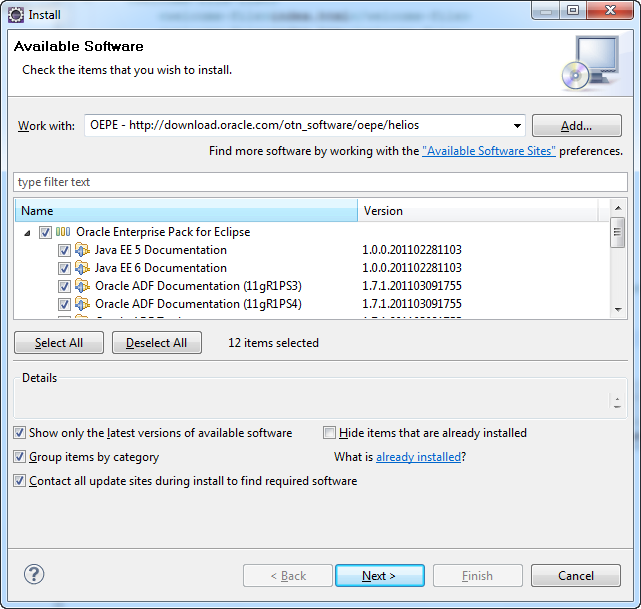
Task: Click the software list scroll down arrow
Action: (618, 309)
